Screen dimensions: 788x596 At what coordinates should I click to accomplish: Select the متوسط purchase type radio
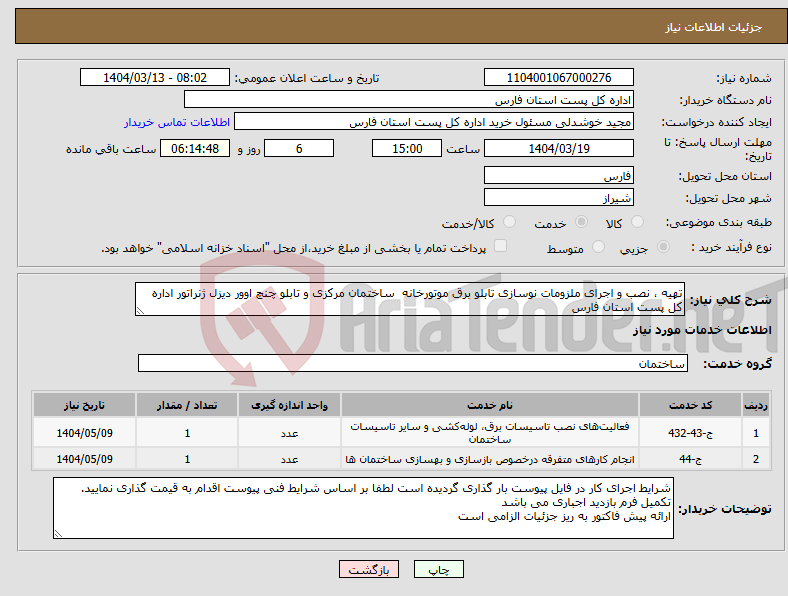pyautogui.click(x=598, y=246)
